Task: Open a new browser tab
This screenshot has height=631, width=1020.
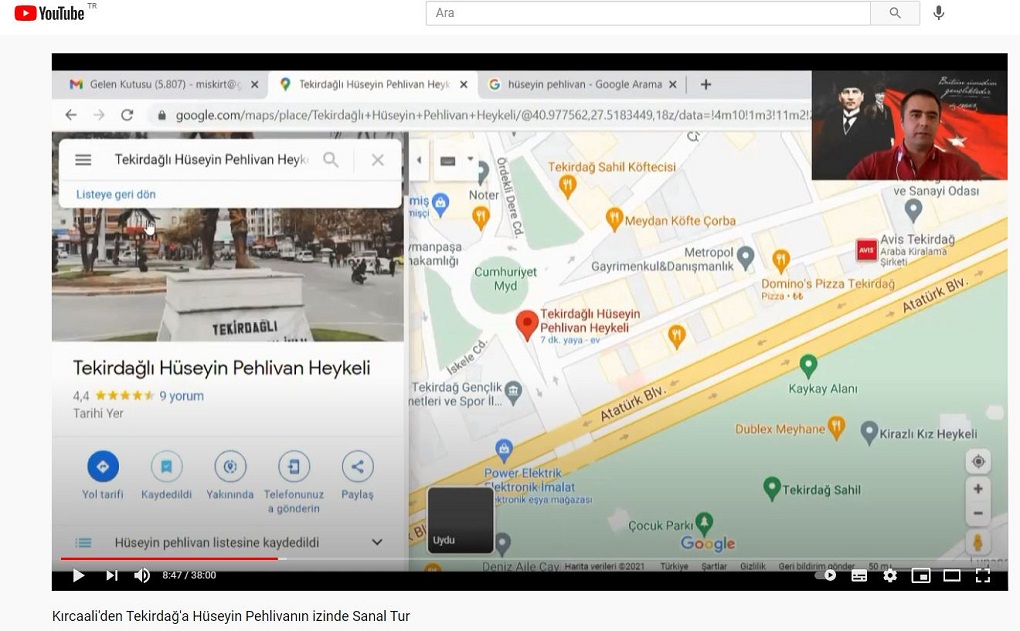Action: (706, 85)
